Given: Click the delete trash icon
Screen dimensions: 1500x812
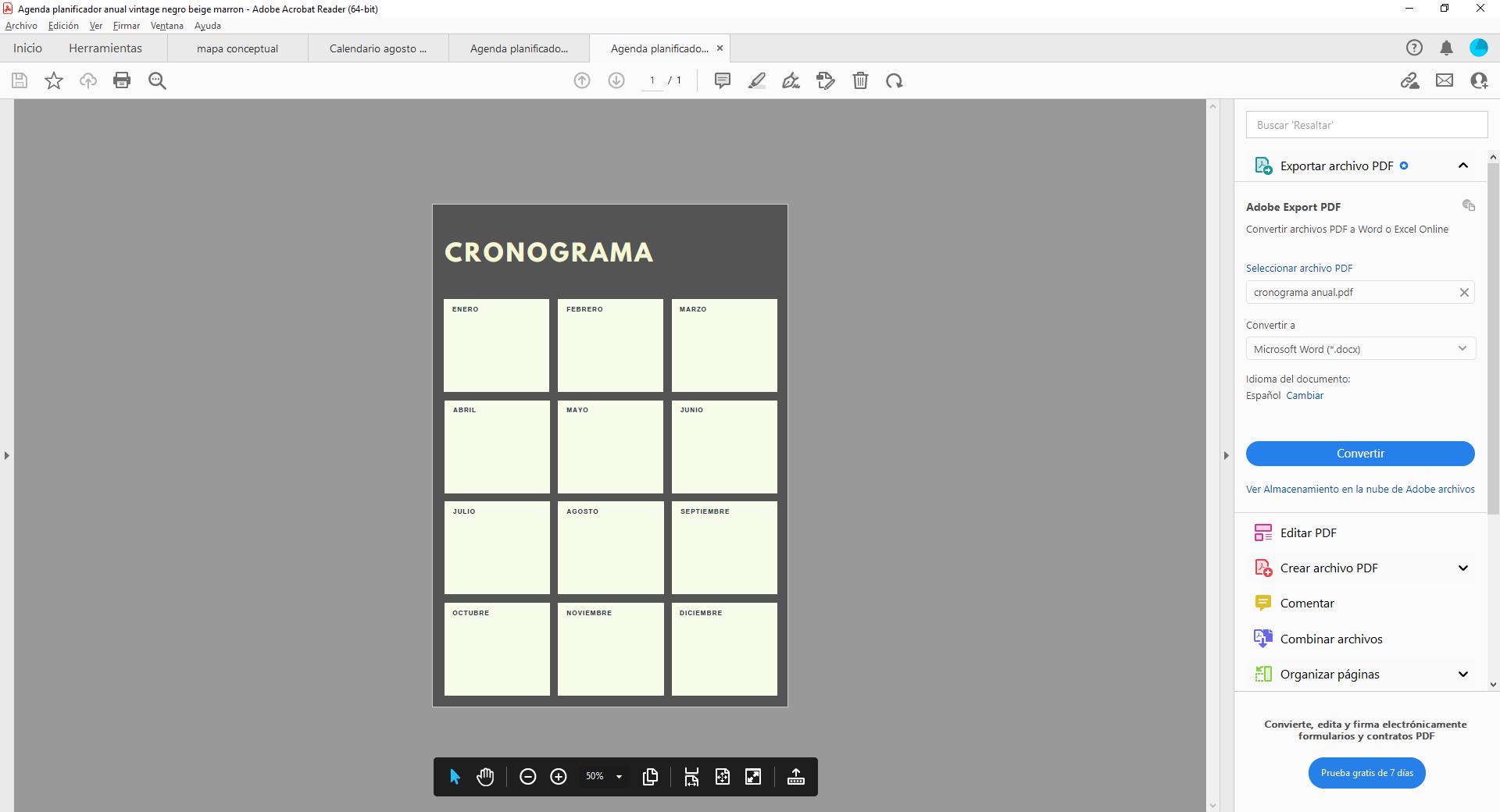Looking at the screenshot, I should pos(860,80).
